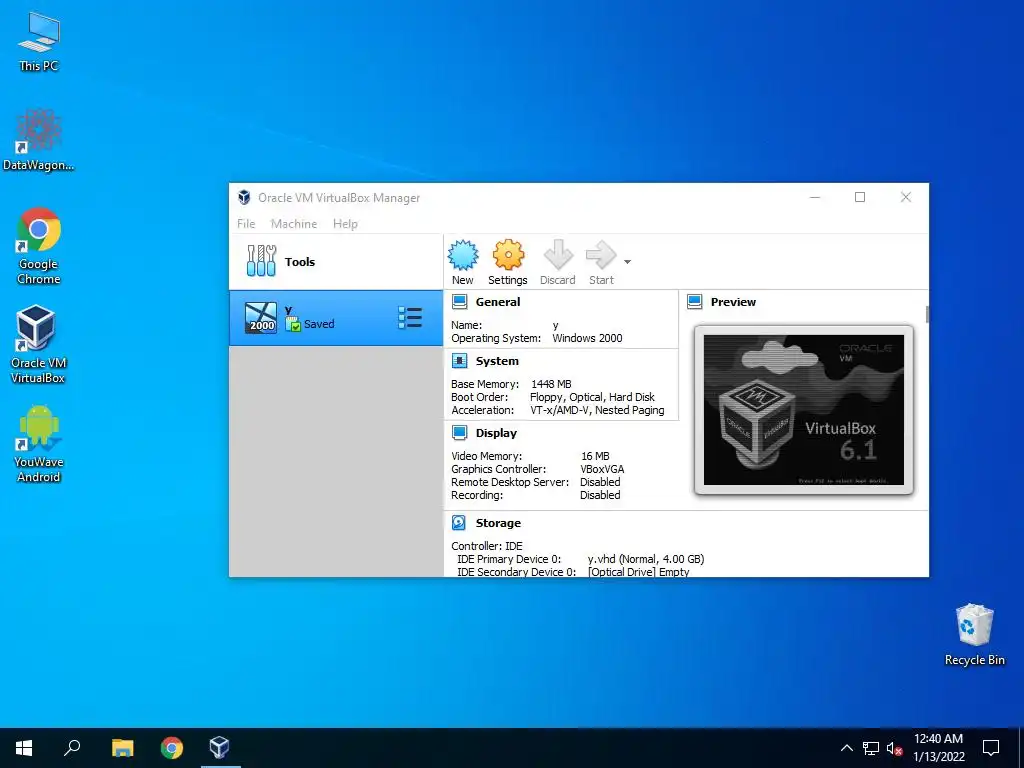Click the muted volume tray icon
This screenshot has height=768, width=1024.
tap(895, 748)
